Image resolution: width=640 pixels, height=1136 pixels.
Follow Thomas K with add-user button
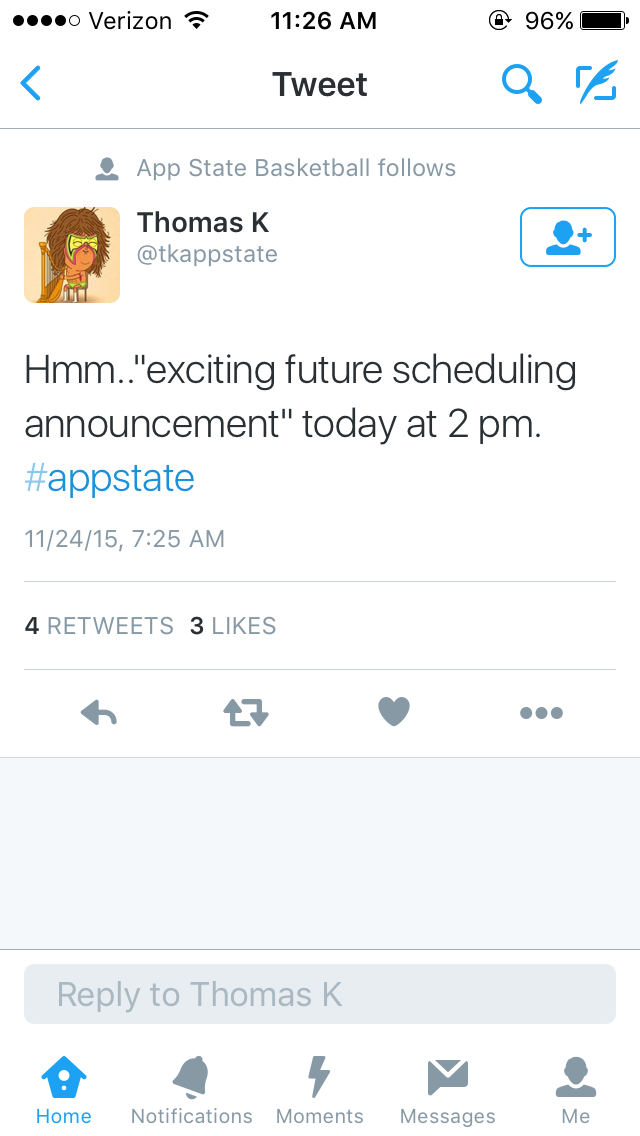click(567, 237)
